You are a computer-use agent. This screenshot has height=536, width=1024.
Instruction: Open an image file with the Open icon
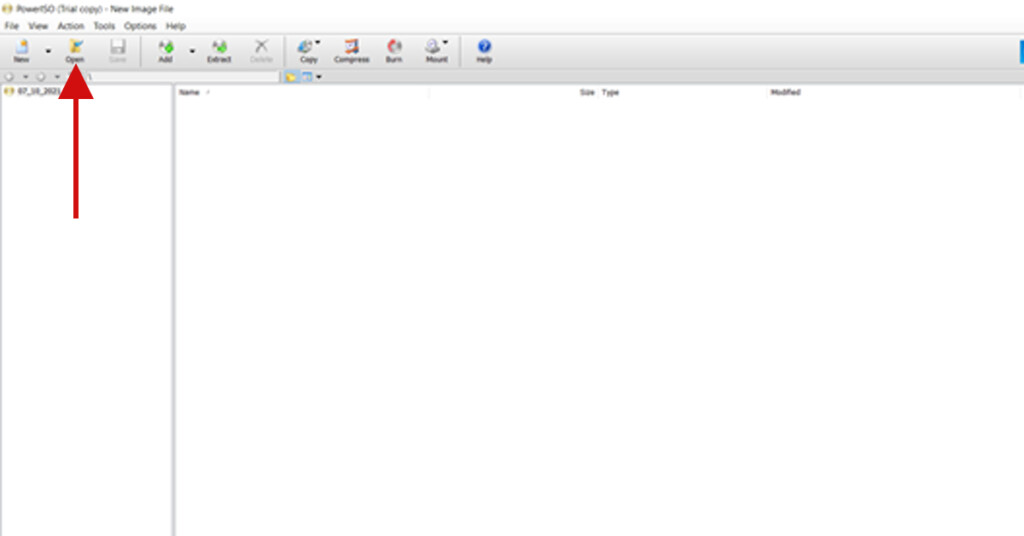pyautogui.click(x=75, y=50)
